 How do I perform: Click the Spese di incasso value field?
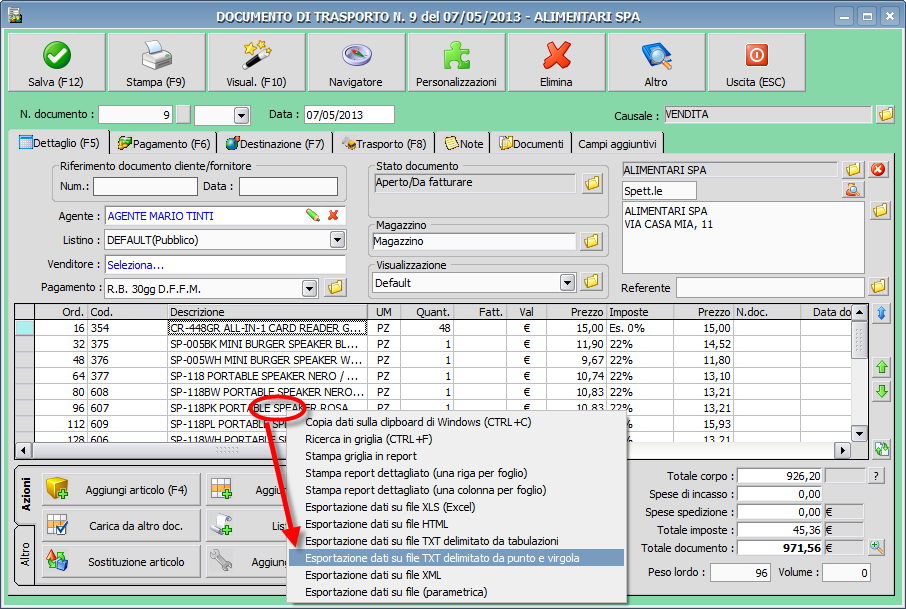point(779,494)
